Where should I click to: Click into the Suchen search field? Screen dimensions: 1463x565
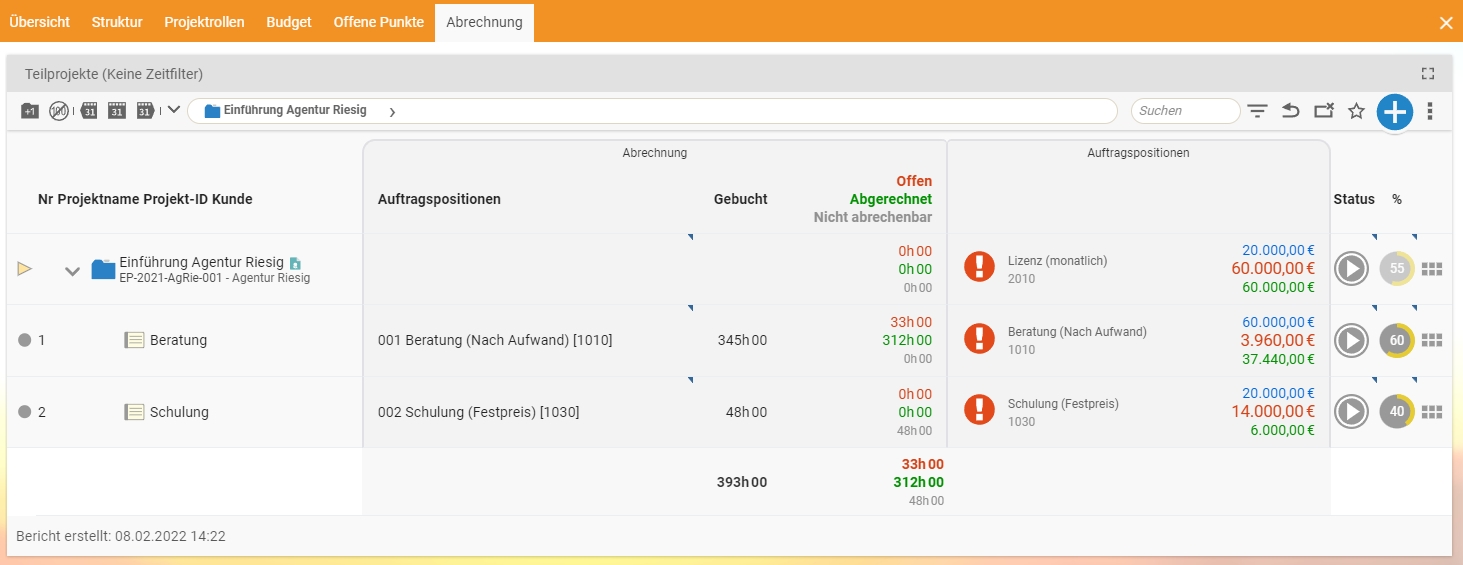tap(1185, 111)
